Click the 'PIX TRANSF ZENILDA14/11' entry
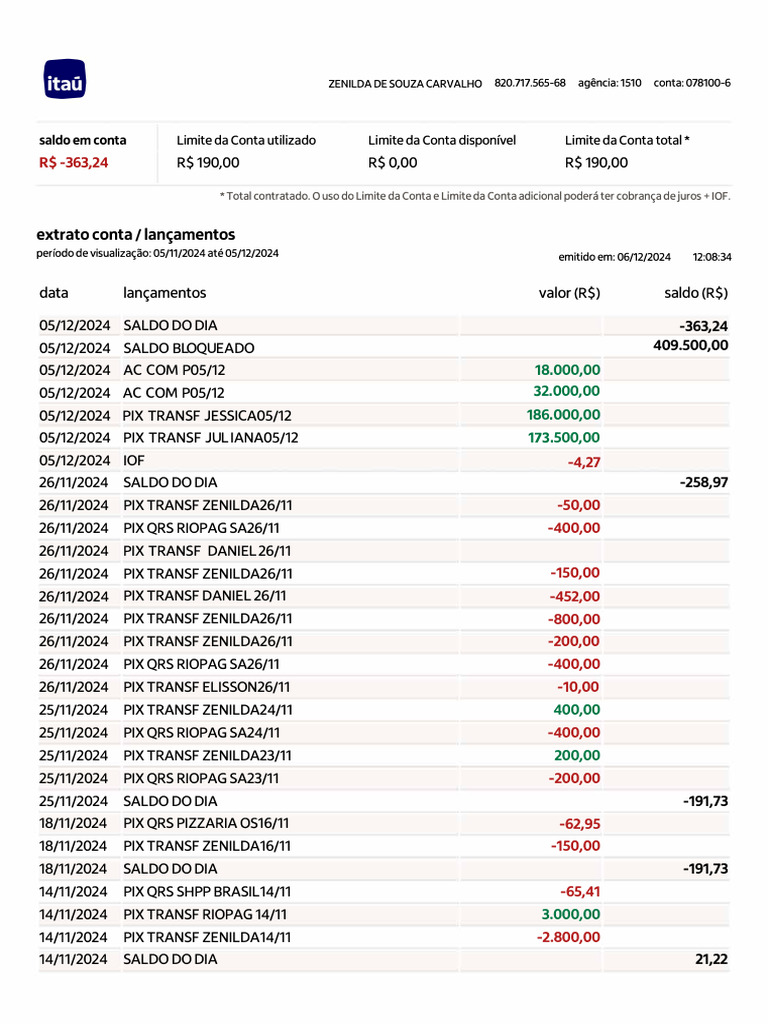The height and width of the screenshot is (1024, 768). coord(207,938)
